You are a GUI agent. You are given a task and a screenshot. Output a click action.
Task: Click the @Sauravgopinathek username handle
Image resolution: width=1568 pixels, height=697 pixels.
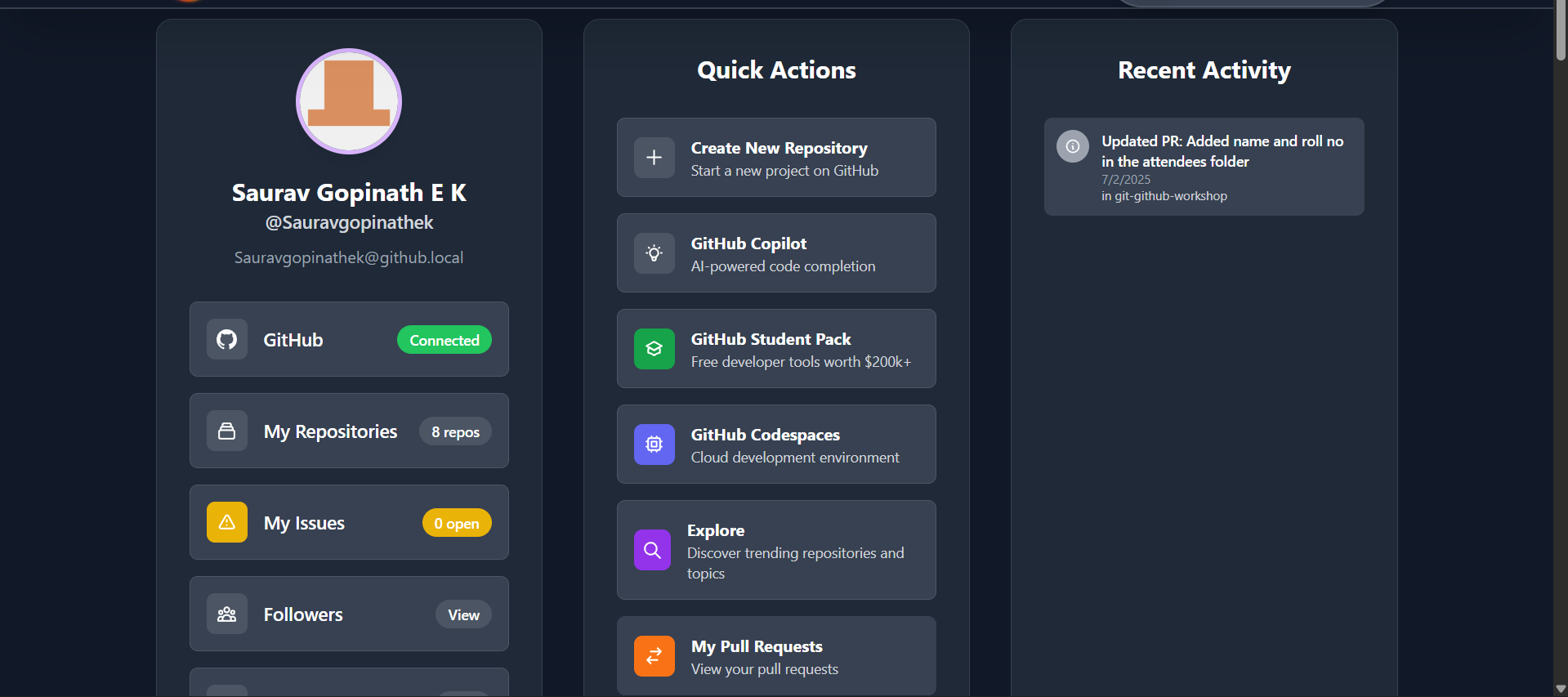click(x=349, y=222)
